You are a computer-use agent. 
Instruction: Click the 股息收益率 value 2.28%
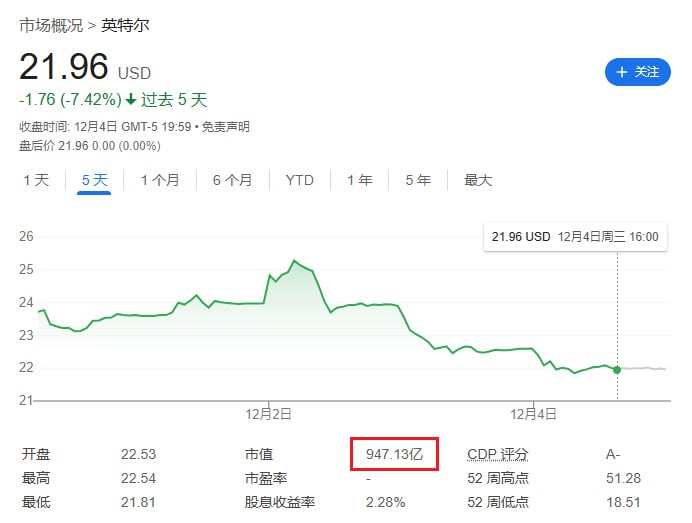tap(385, 502)
